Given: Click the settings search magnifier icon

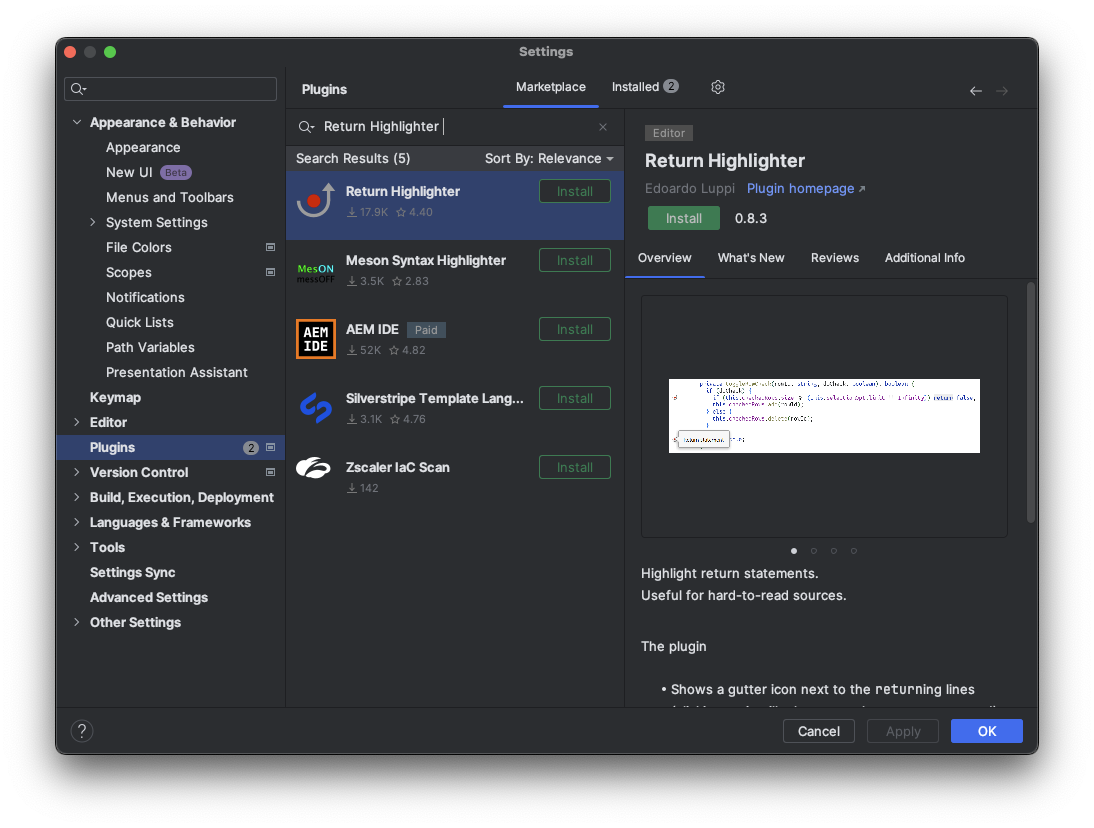Looking at the screenshot, I should pyautogui.click(x=78, y=89).
